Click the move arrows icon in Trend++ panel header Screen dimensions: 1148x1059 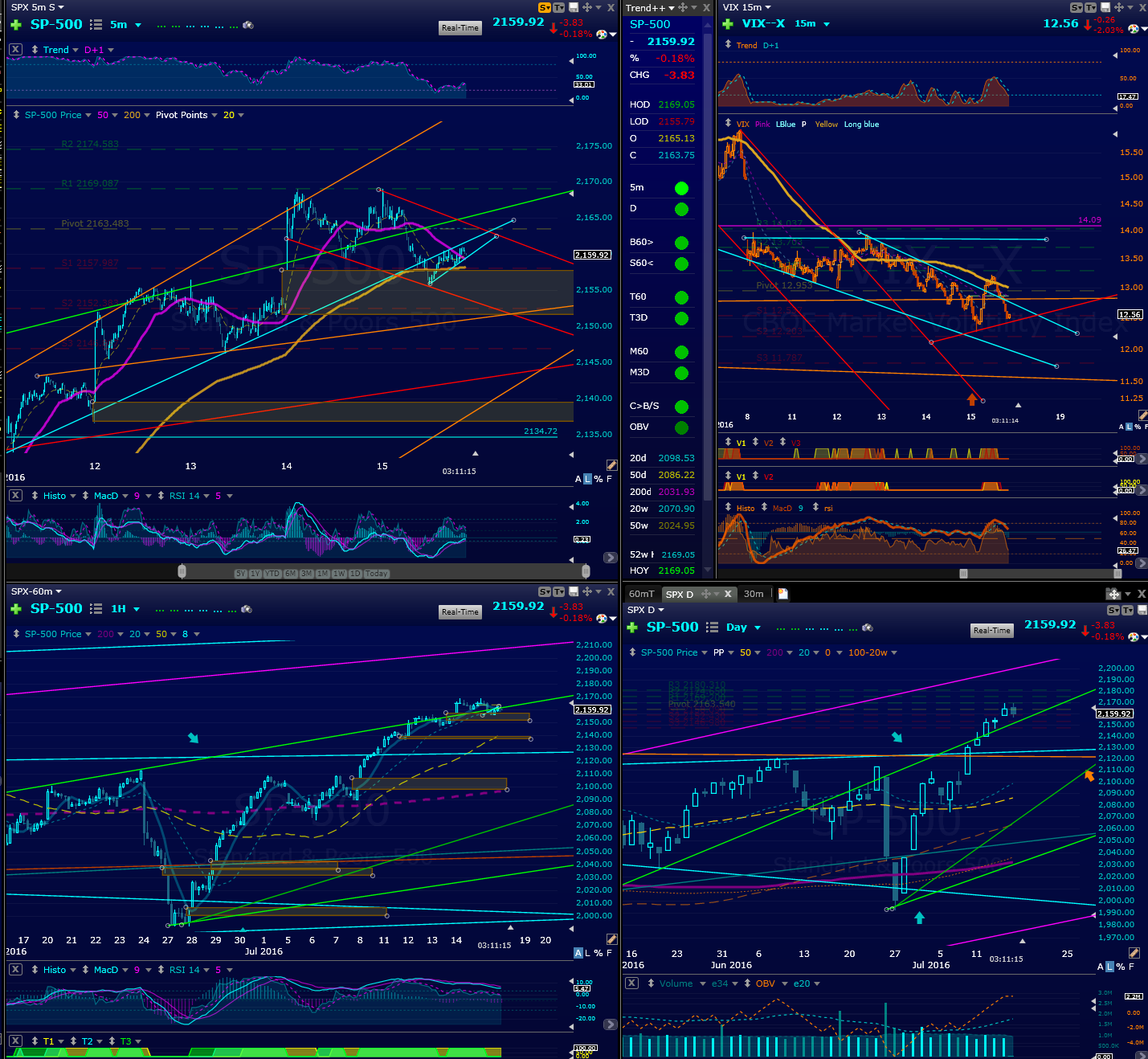682,7
